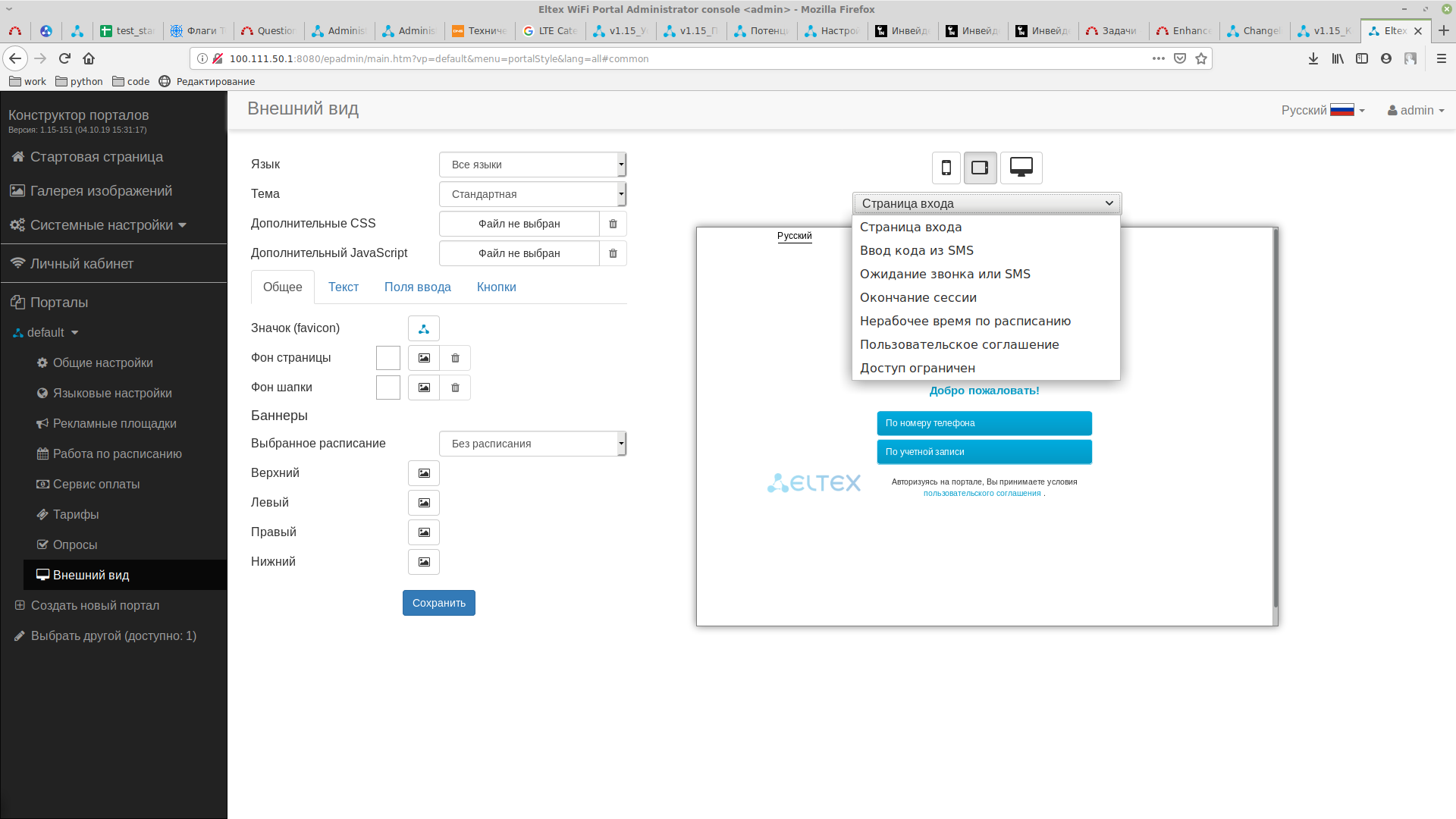This screenshot has height=819, width=1456.
Task: Open 'Рекламные площадки' in sidebar
Action: click(x=114, y=423)
